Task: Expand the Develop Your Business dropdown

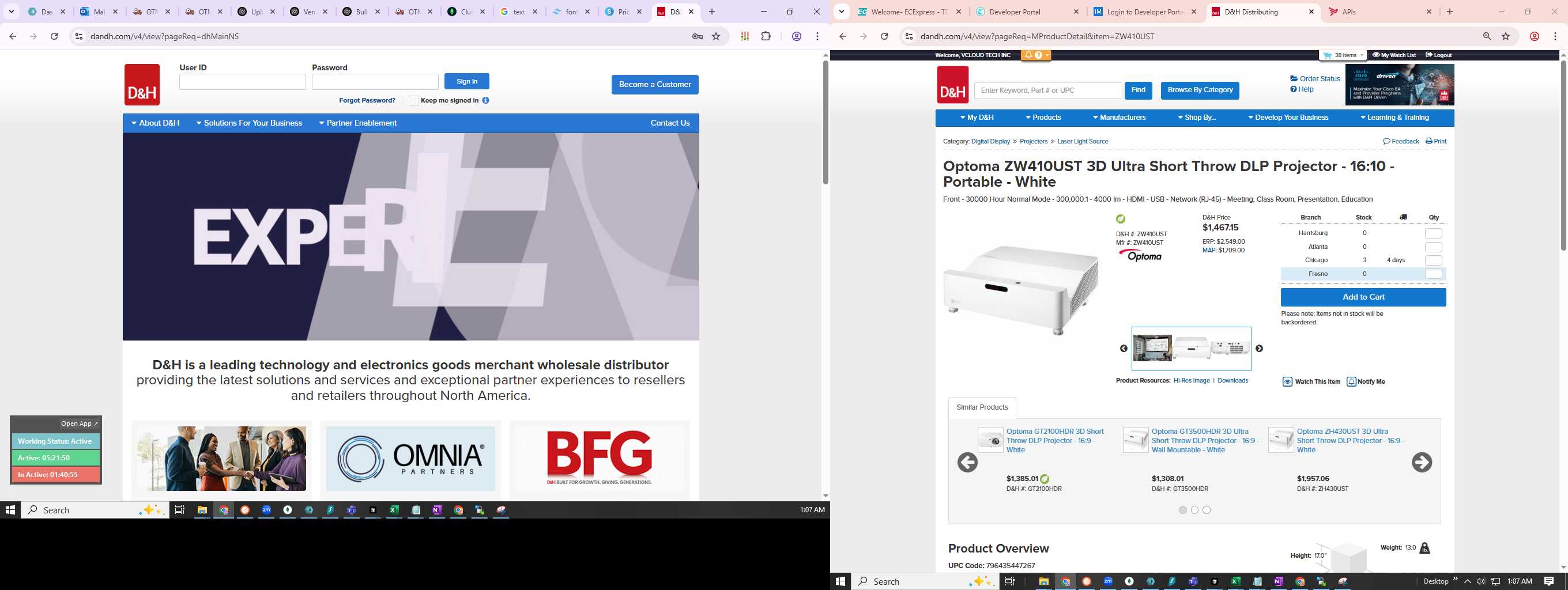Action: tap(1288, 118)
